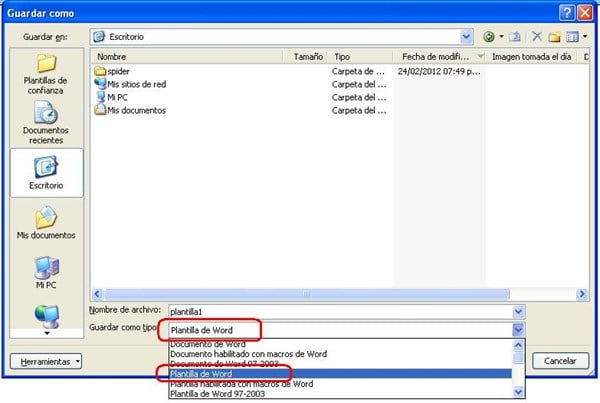
Task: Open Documentos recientes in sidebar
Action: [46, 122]
